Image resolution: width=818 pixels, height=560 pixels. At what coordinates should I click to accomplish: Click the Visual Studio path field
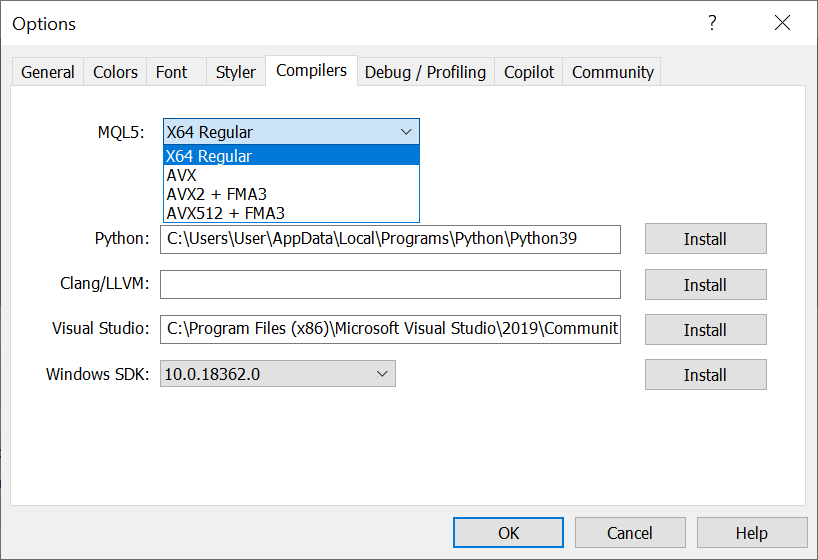(x=390, y=329)
